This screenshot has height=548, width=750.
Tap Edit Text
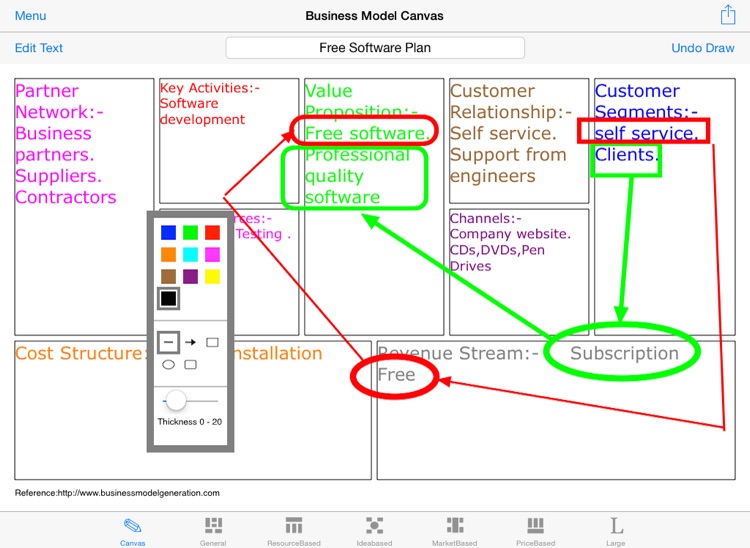pyautogui.click(x=39, y=48)
